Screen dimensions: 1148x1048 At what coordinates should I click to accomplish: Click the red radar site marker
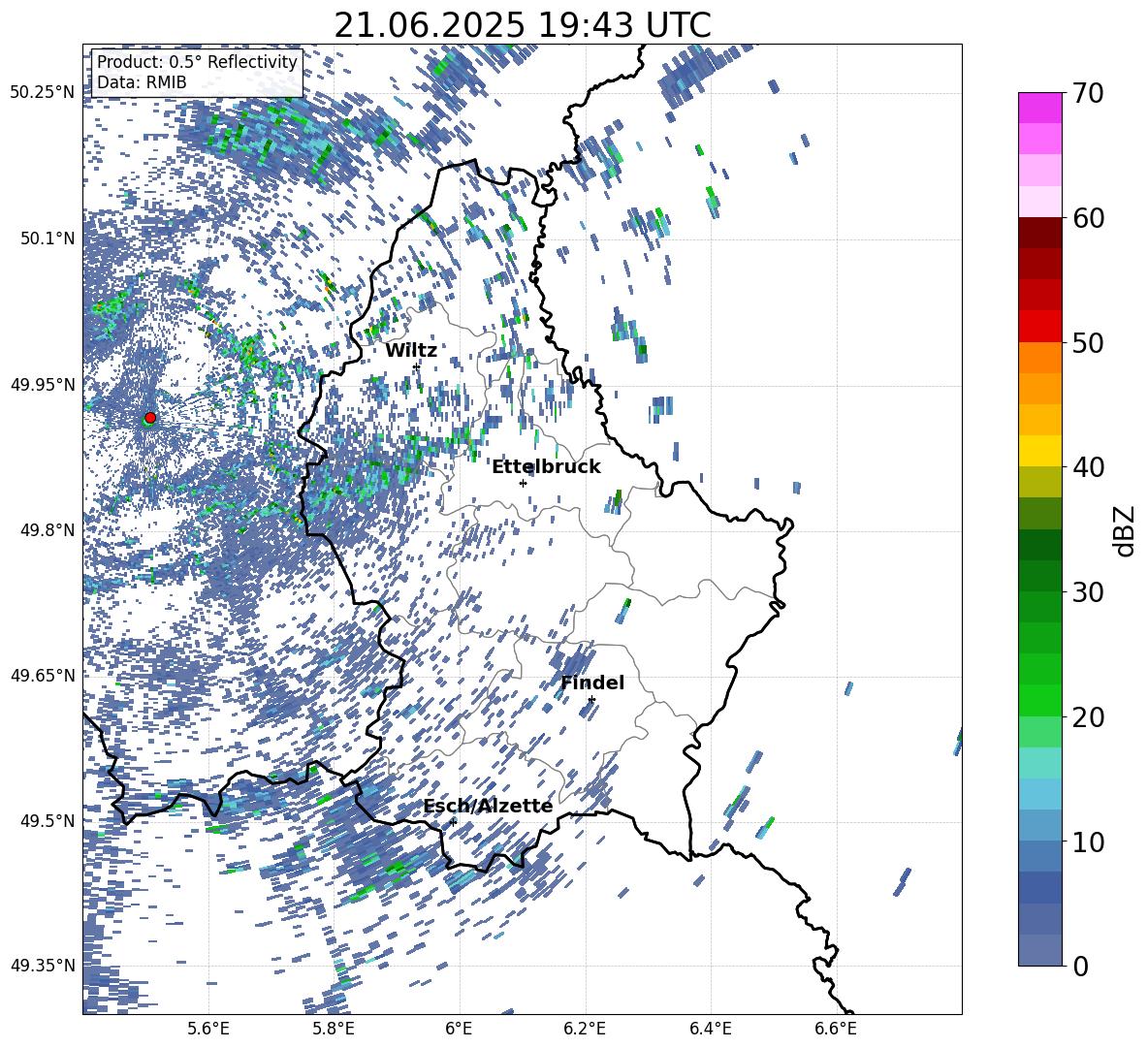tap(150, 417)
